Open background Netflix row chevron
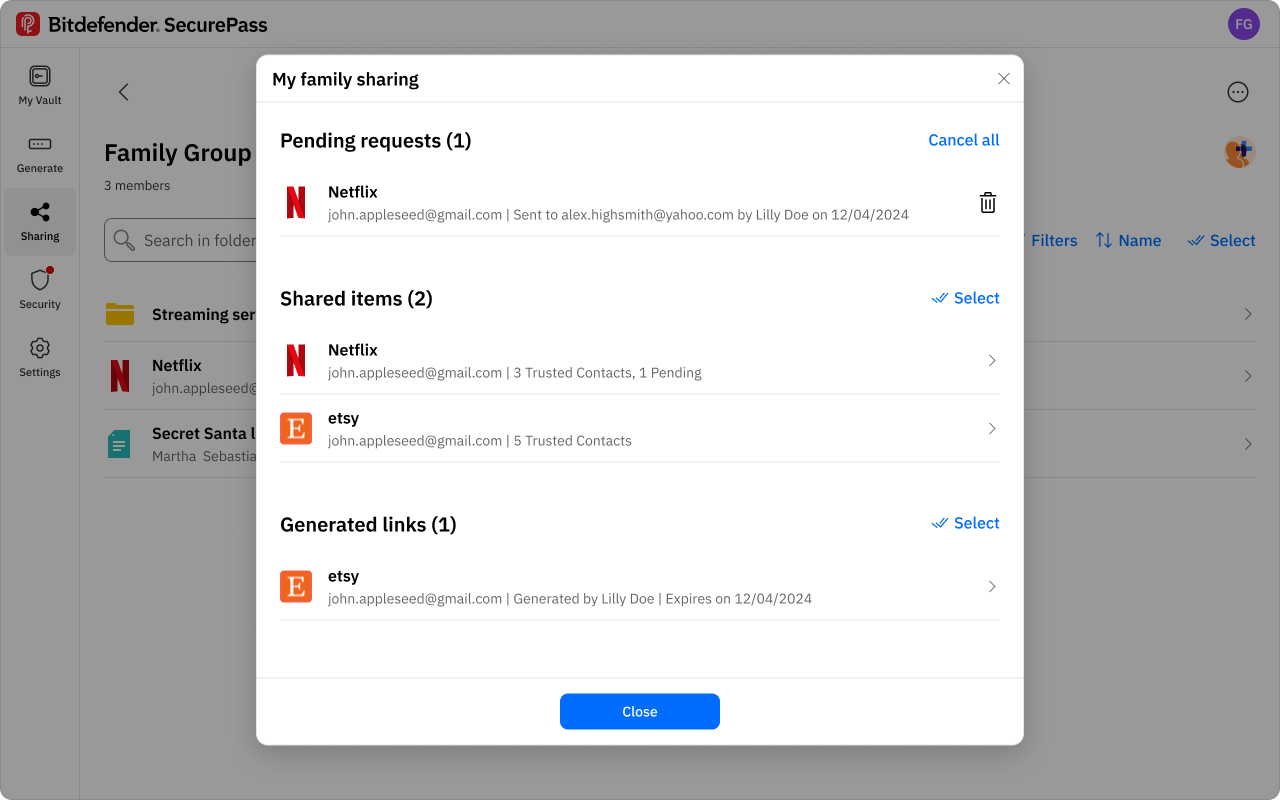This screenshot has height=800, width=1280. click(1248, 376)
